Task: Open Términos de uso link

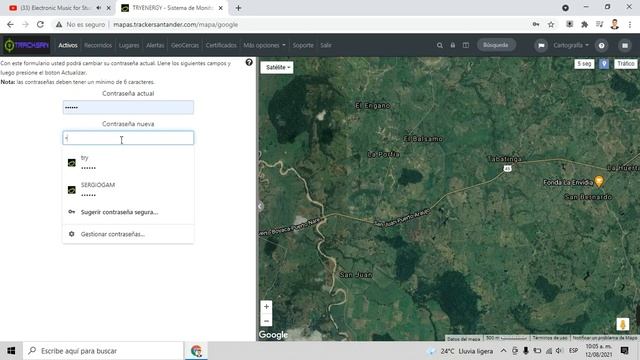Action: (x=550, y=338)
